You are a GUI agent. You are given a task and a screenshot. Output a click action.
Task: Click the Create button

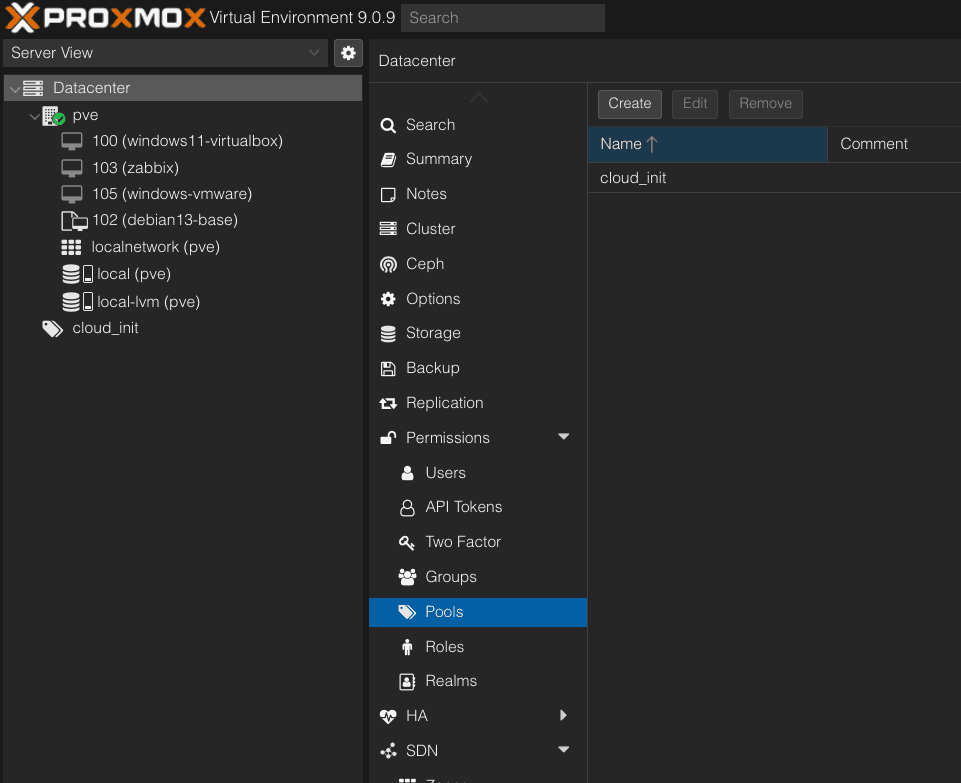coord(629,104)
